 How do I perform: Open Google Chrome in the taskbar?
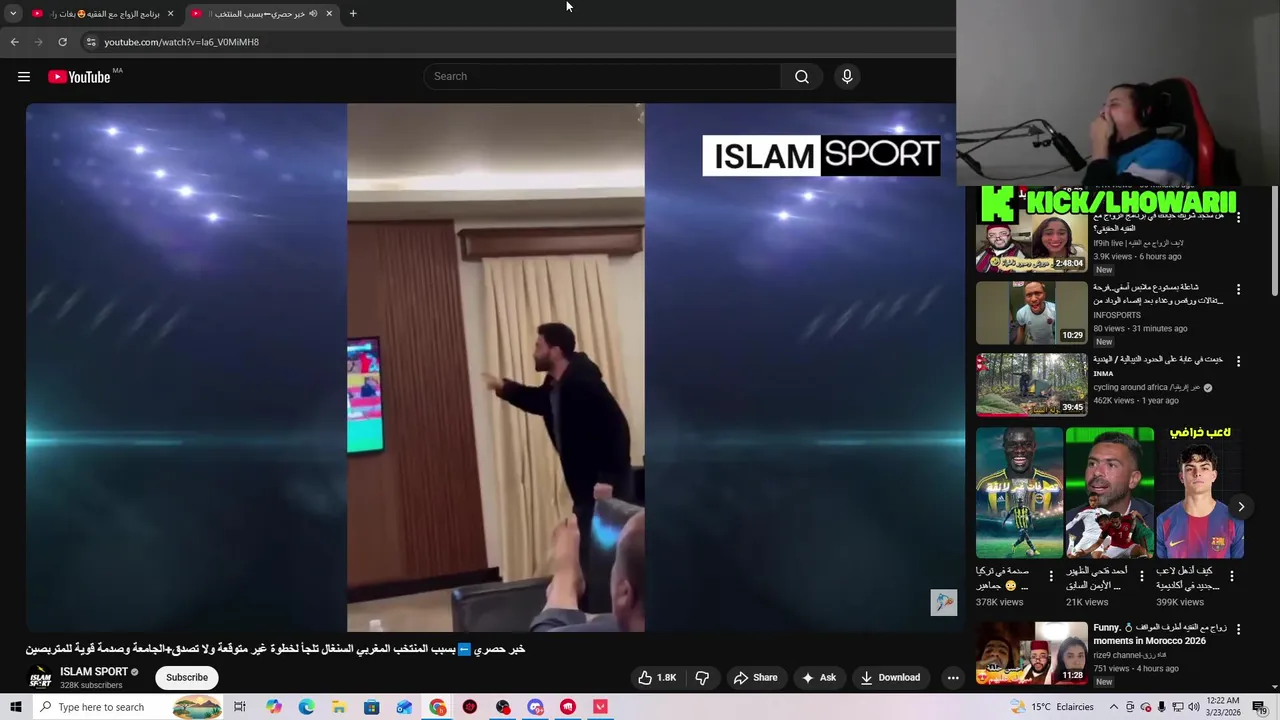click(437, 707)
